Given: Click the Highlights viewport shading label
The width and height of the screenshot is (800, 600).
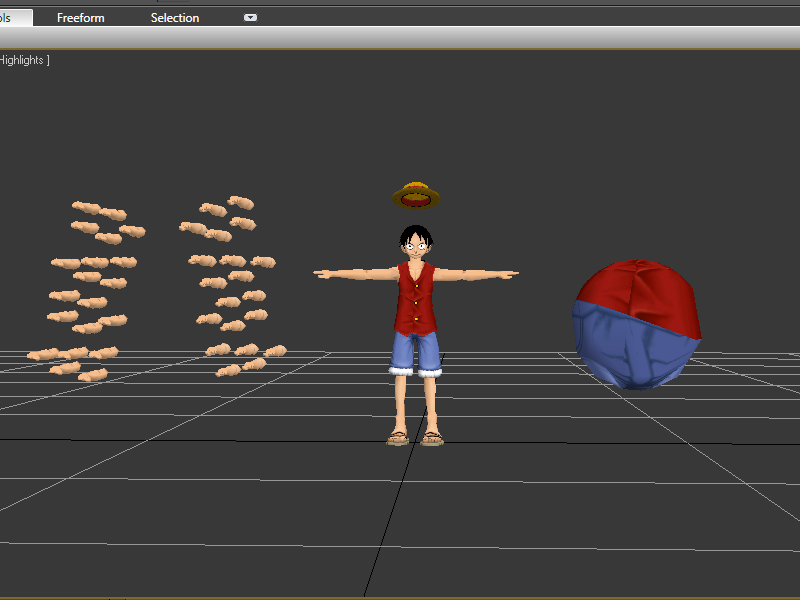Looking at the screenshot, I should [24, 60].
